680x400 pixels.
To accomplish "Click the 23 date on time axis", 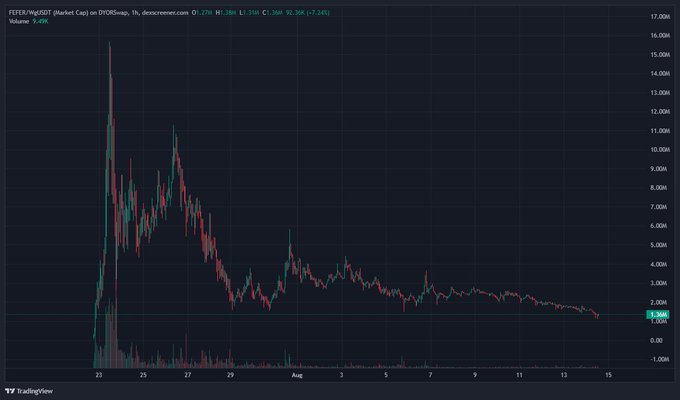I will coord(99,375).
